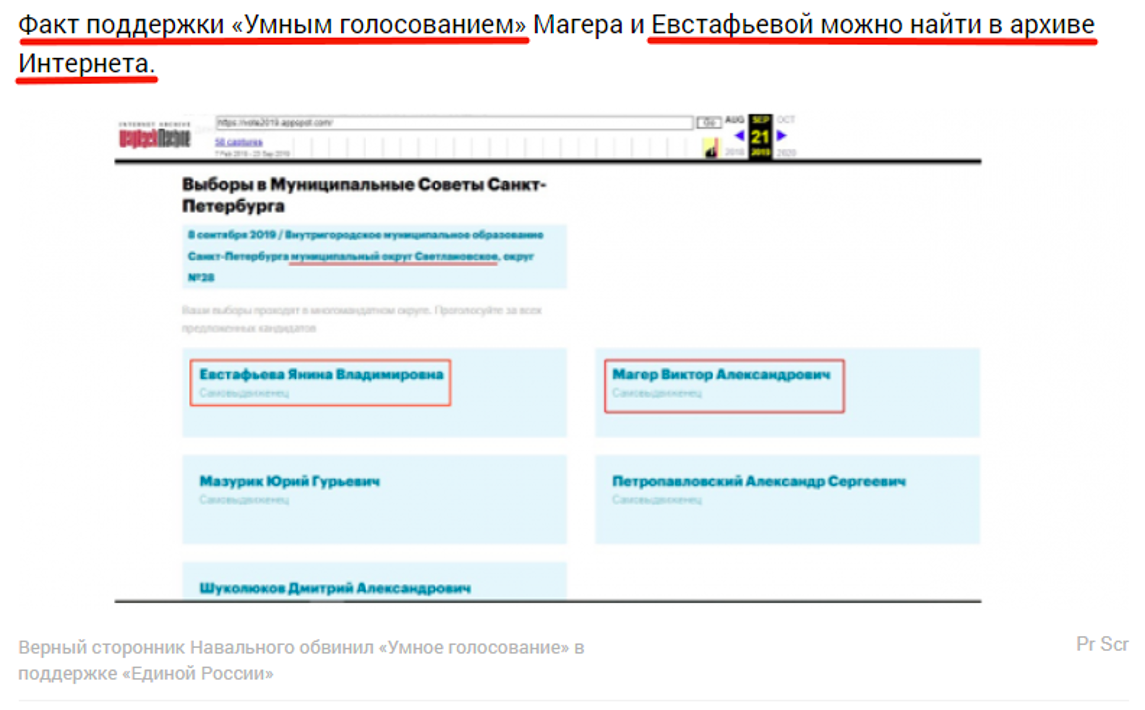
Task: Click heading 'Выборы в Муниципальные Советы Санкт-Петербурга'
Action: (x=364, y=195)
